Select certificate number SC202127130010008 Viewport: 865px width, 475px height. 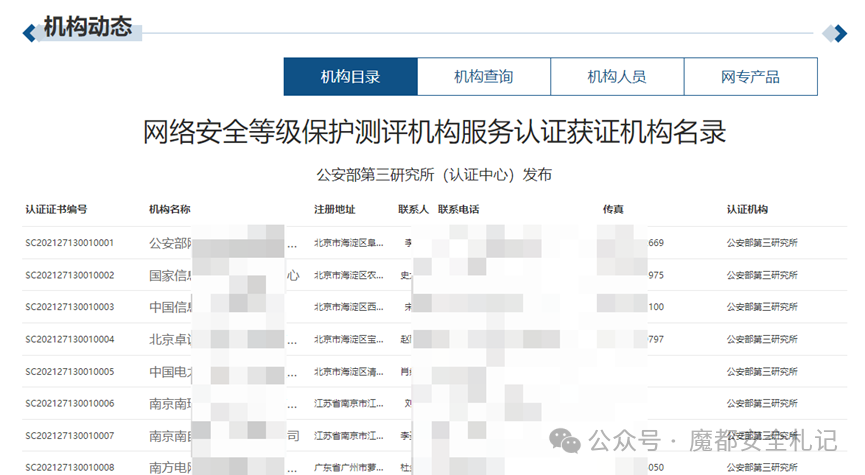[x=70, y=467]
